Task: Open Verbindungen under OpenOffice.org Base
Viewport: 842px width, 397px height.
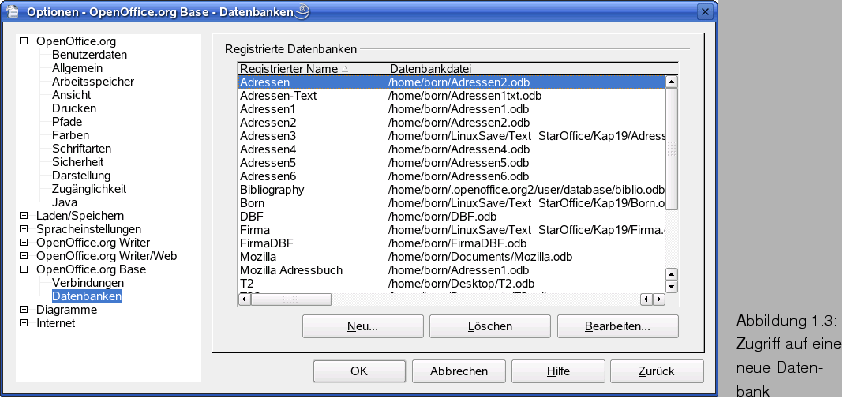Action: (x=88, y=283)
